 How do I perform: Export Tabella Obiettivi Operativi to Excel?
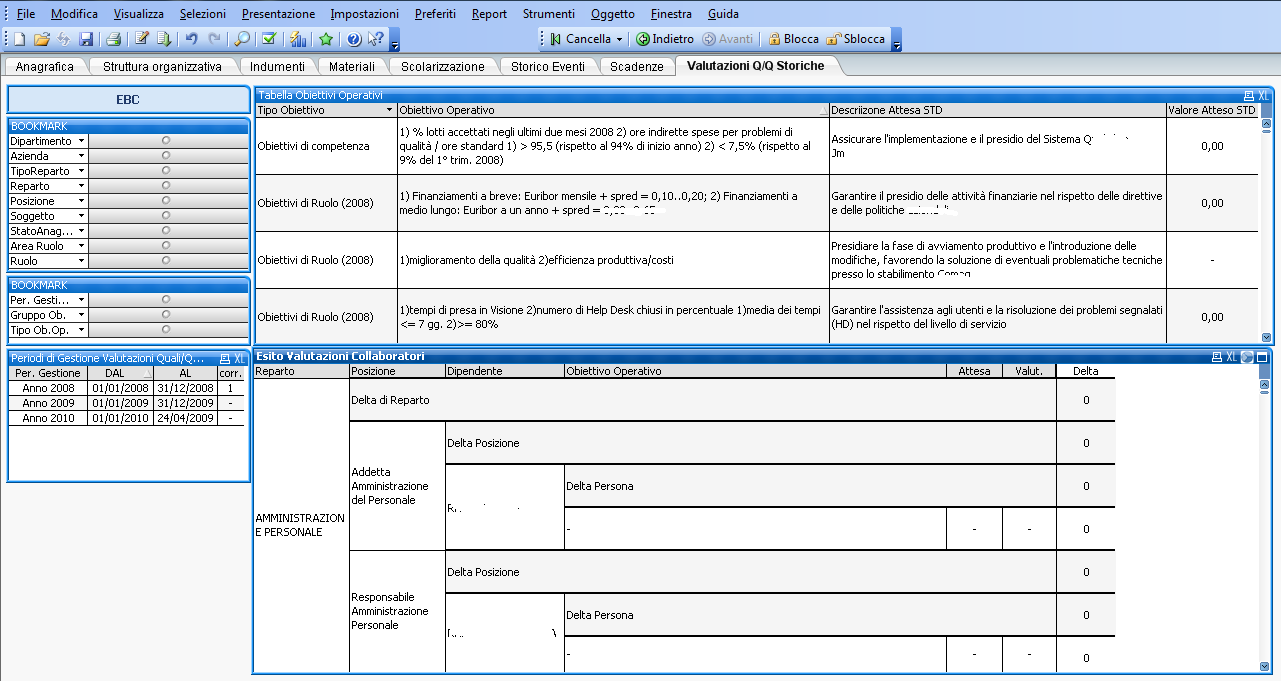pos(1263,95)
